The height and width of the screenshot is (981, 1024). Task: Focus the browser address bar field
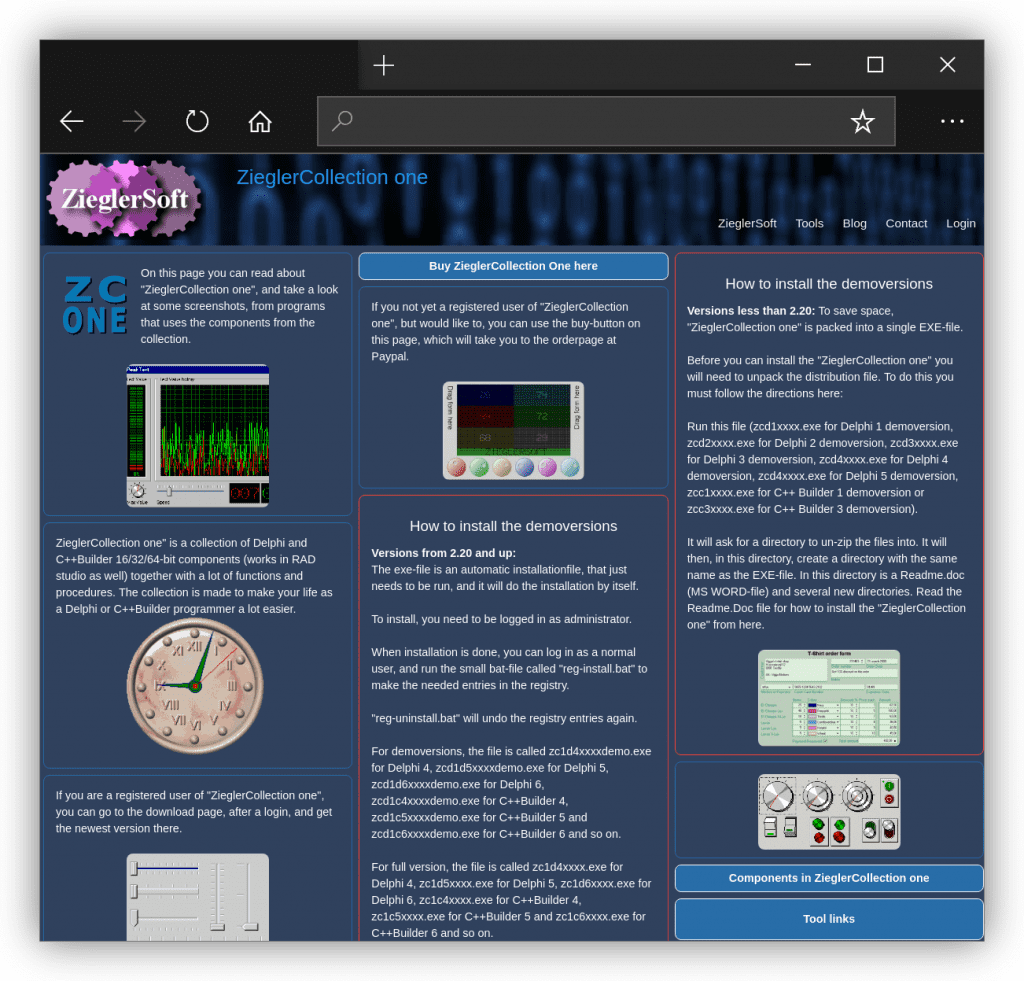point(606,121)
